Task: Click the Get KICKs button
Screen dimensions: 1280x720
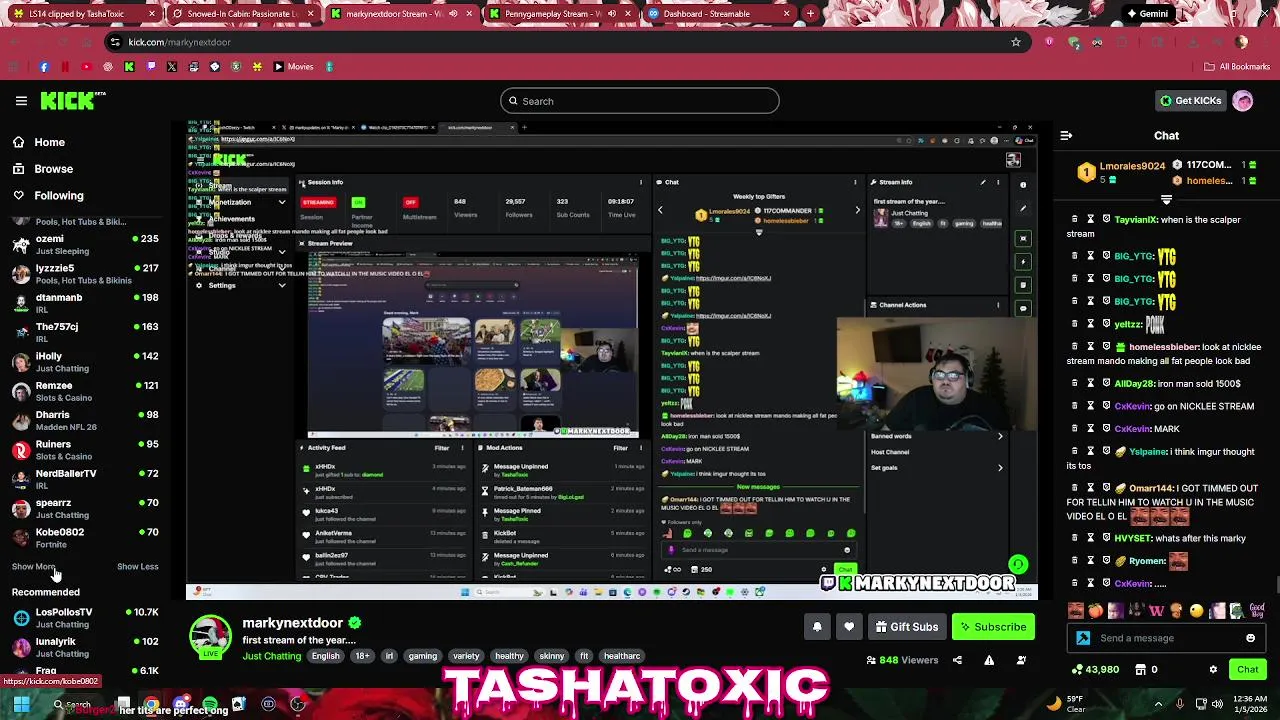Action: pos(1190,101)
